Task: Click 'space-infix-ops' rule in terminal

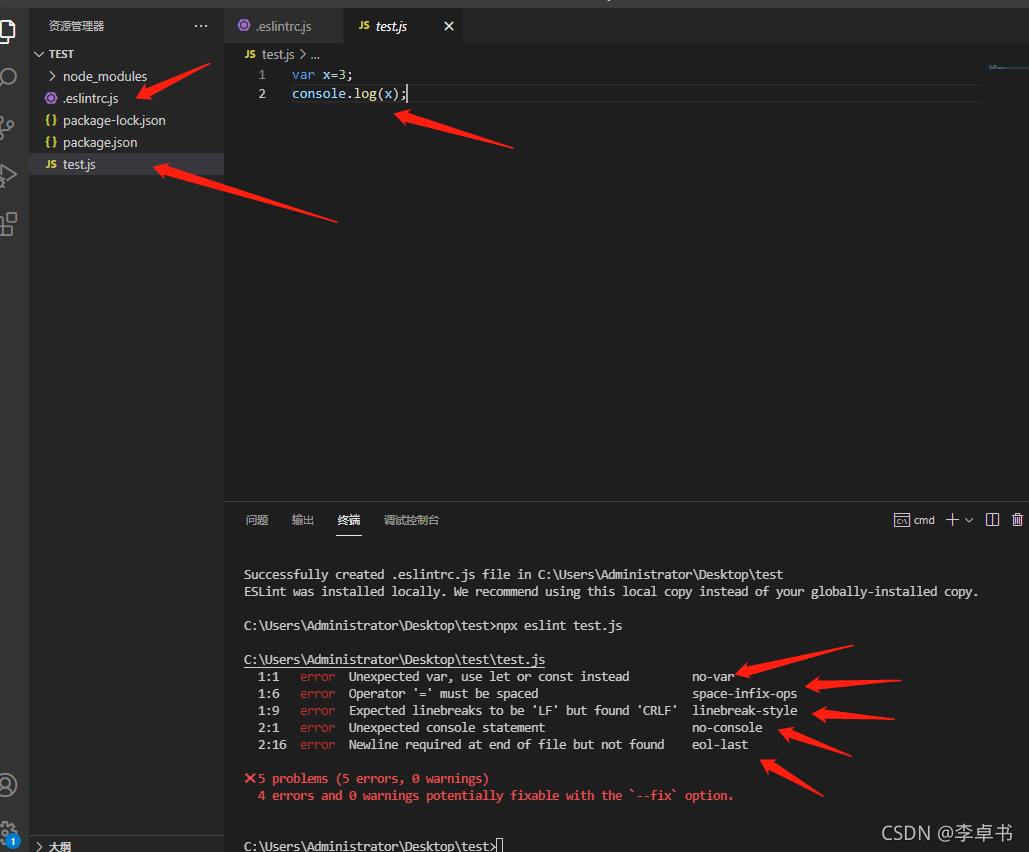Action: 744,694
